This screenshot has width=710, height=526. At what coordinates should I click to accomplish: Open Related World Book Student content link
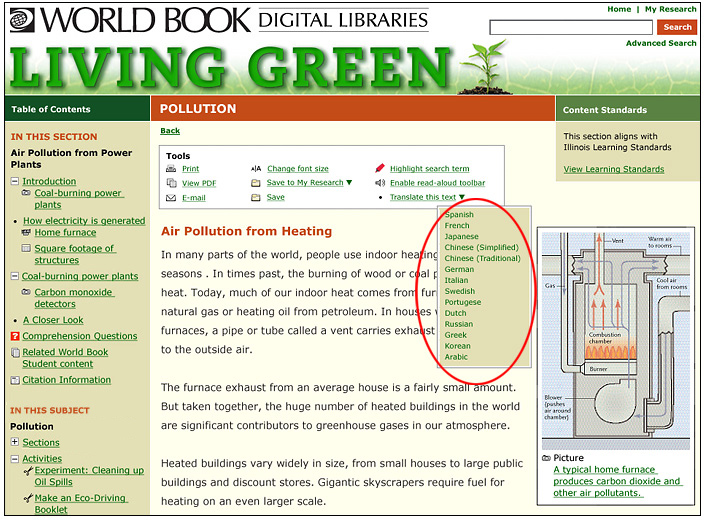(x=65, y=358)
